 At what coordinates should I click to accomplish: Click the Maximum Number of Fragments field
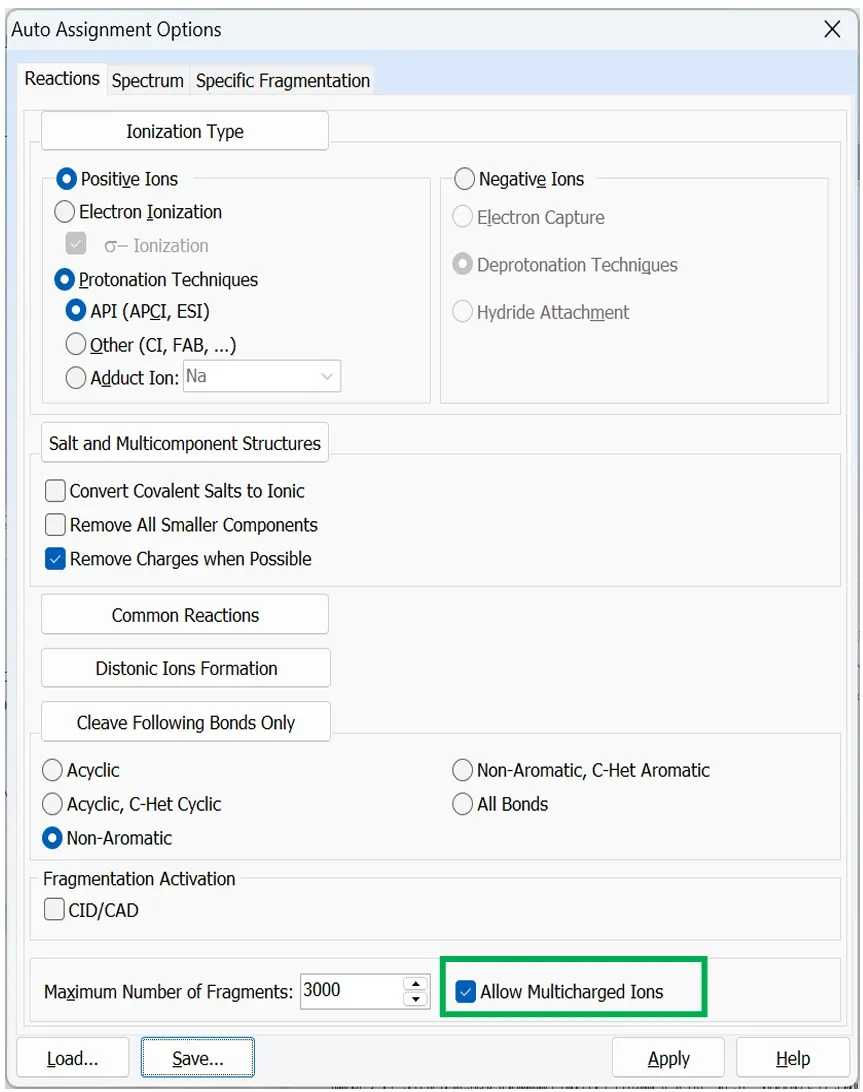pos(351,990)
